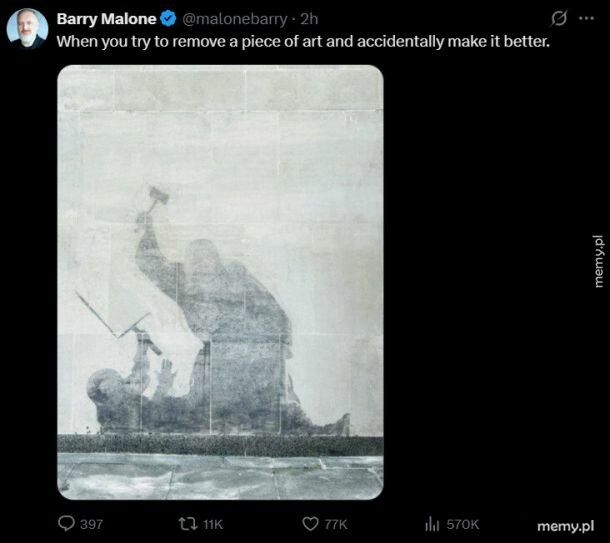Click the repost arrows icon
Screen dimensions: 610x543
click(184, 523)
